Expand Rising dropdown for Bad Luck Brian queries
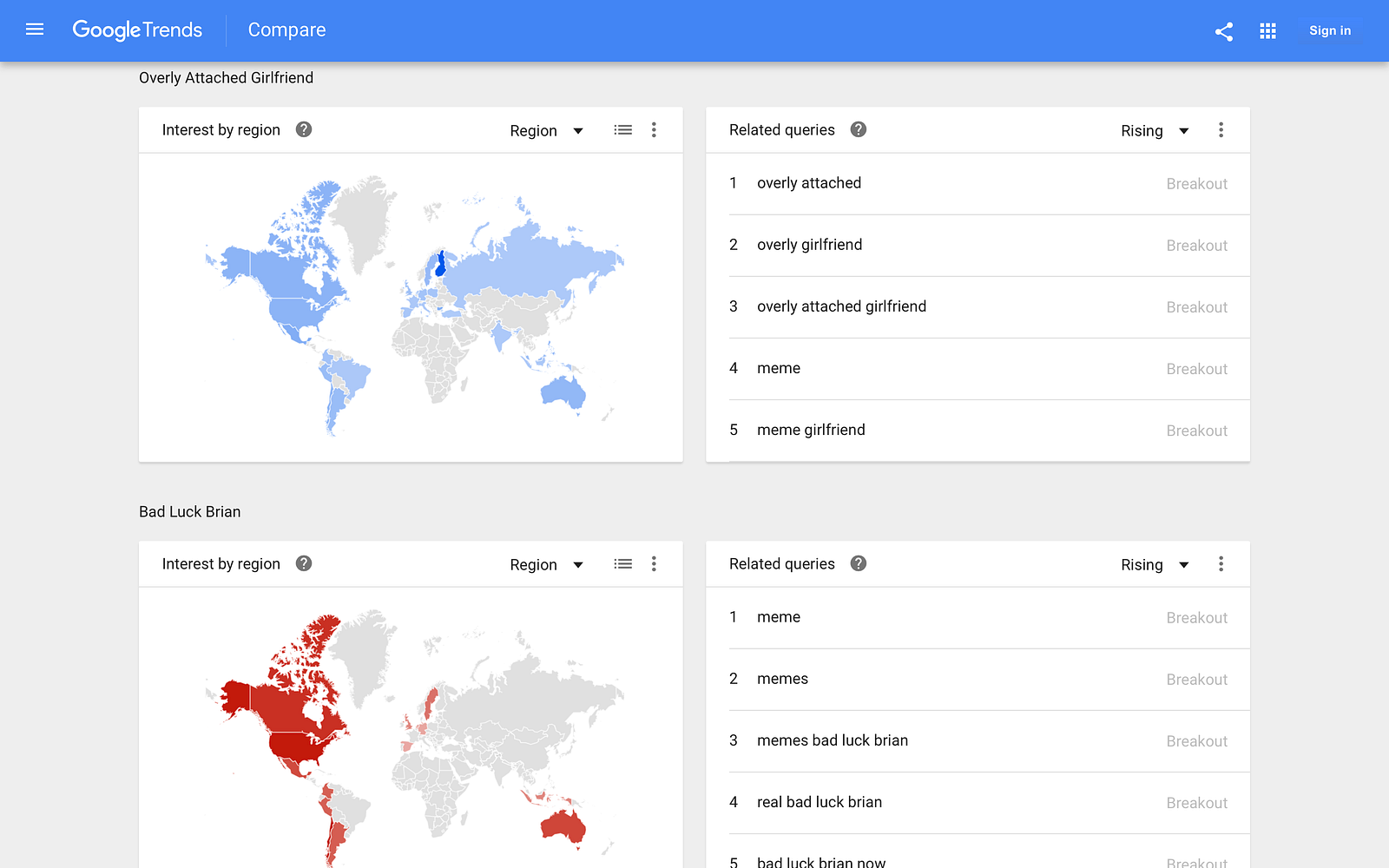 (1155, 565)
